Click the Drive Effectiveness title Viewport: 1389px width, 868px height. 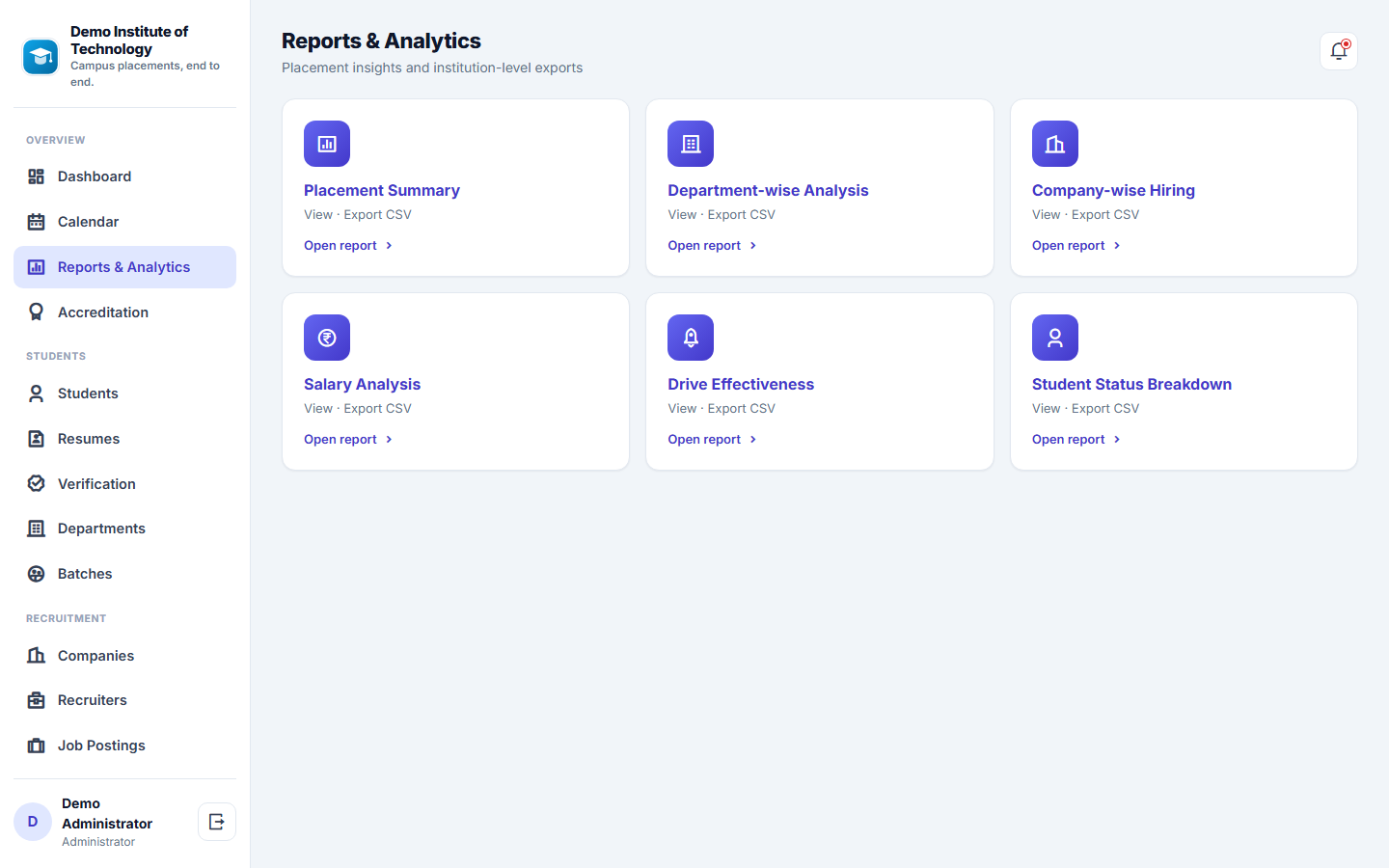click(741, 385)
